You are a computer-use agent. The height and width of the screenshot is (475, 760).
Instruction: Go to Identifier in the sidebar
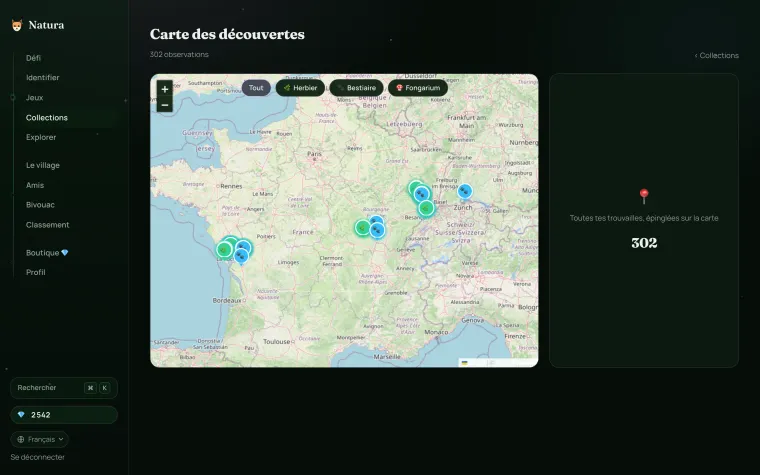pyautogui.click(x=43, y=78)
